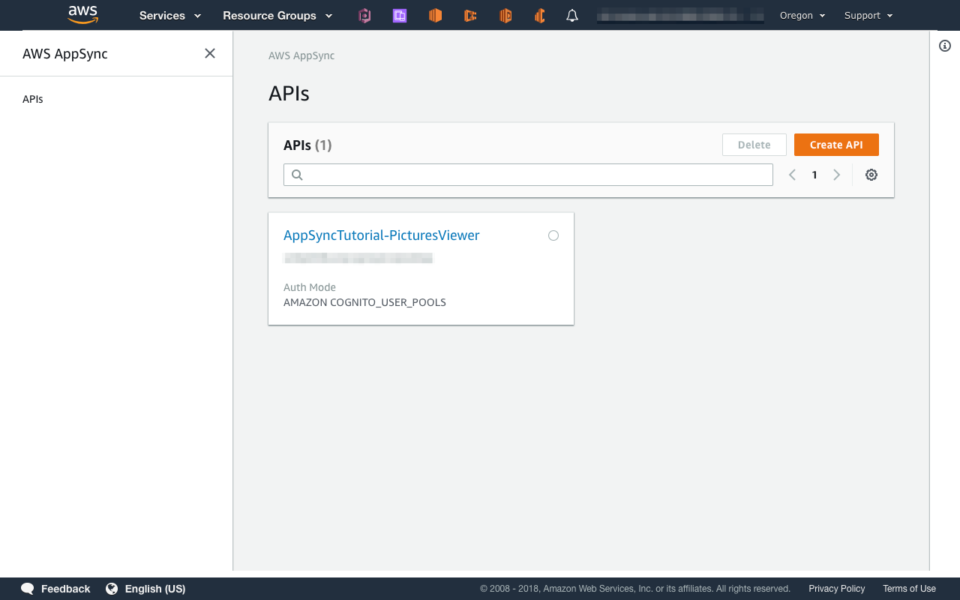Change language via English (US)
Screen dimensions: 960x600
pyautogui.click(x=155, y=589)
